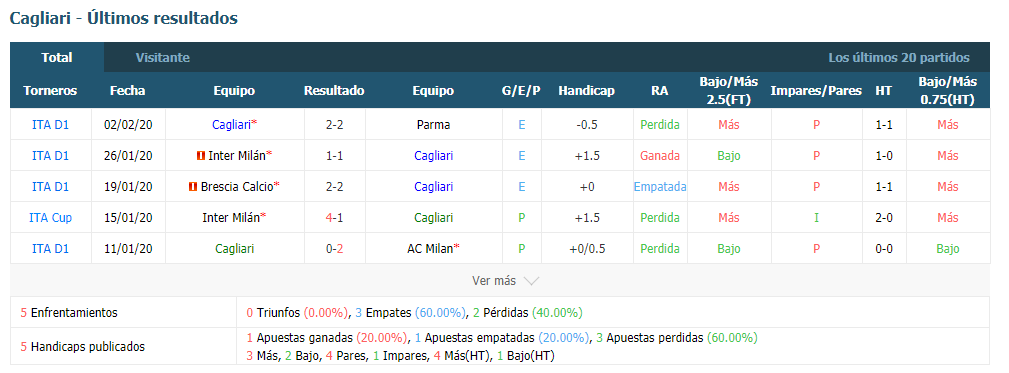Viewport: 1009px width, 373px height.
Task: Switch to the Visitante tab
Action: click(x=163, y=57)
